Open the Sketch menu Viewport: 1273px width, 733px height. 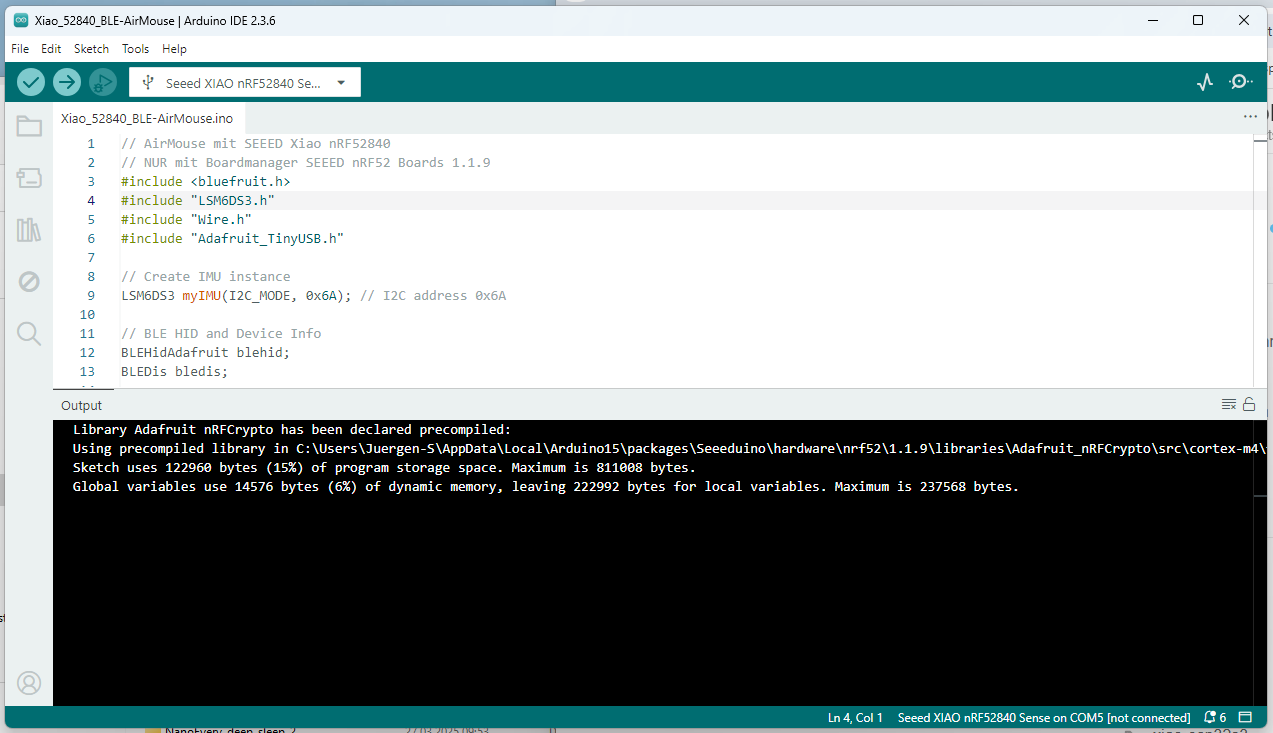91,49
